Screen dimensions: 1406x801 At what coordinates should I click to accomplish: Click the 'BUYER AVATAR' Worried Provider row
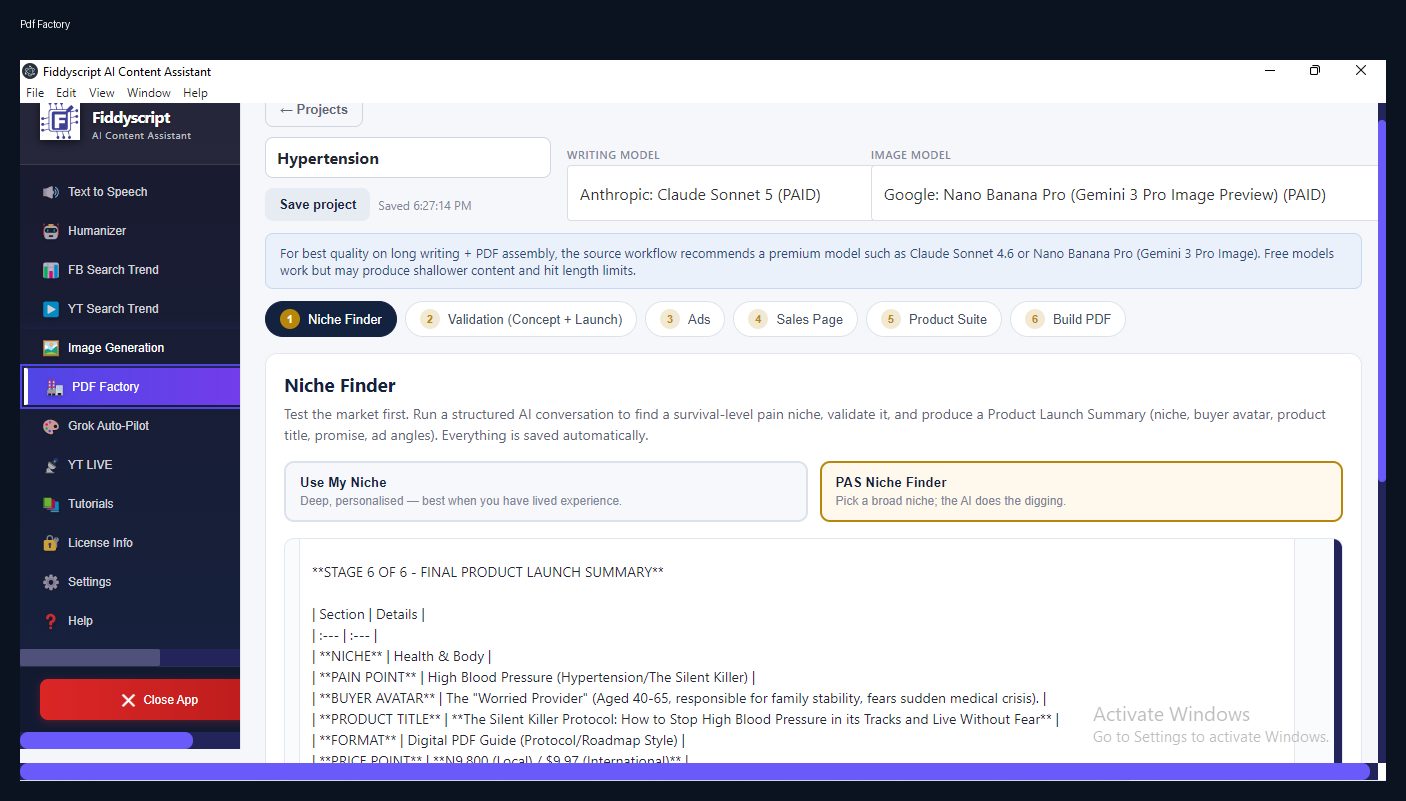(679, 698)
